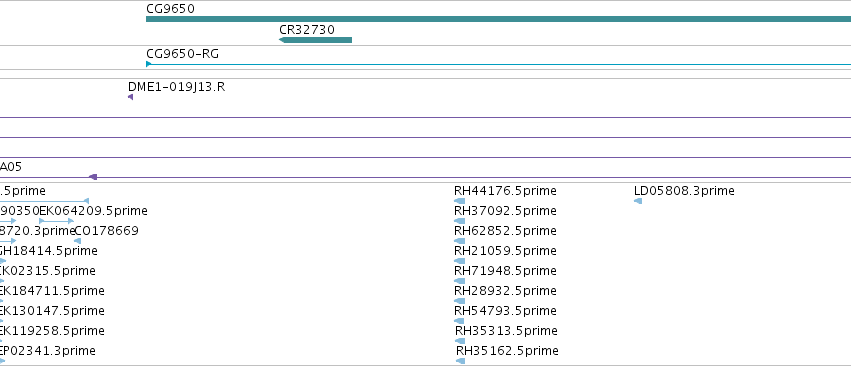The width and height of the screenshot is (851, 366).
Task: Click the CR32730 gene feature arrow
Action: pos(315,40)
